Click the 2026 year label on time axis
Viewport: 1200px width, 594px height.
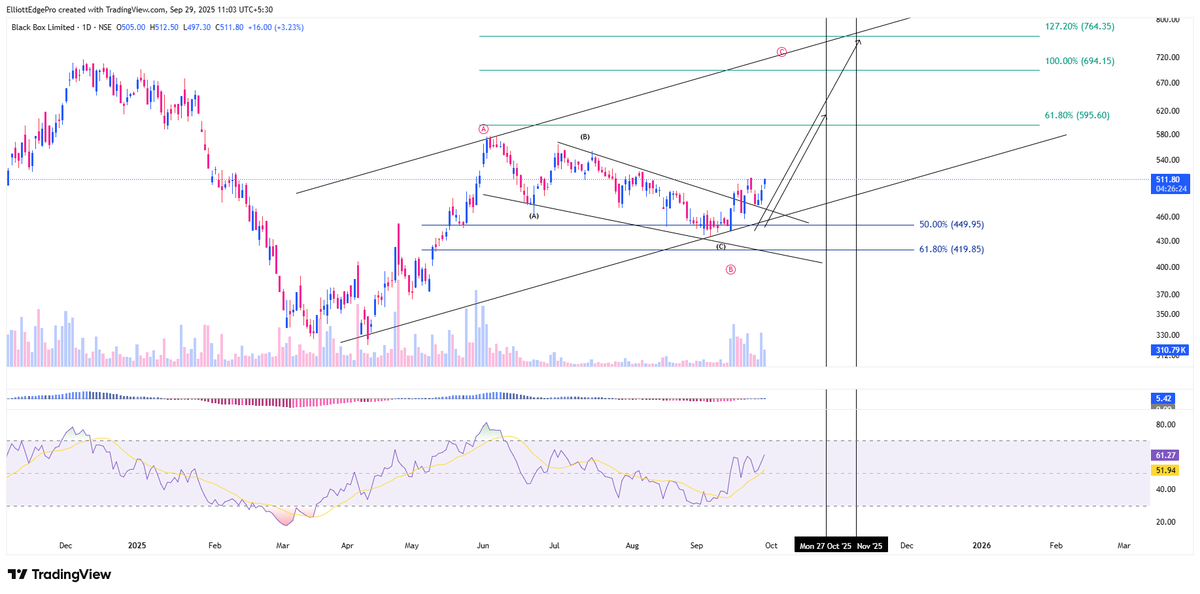tap(982, 546)
